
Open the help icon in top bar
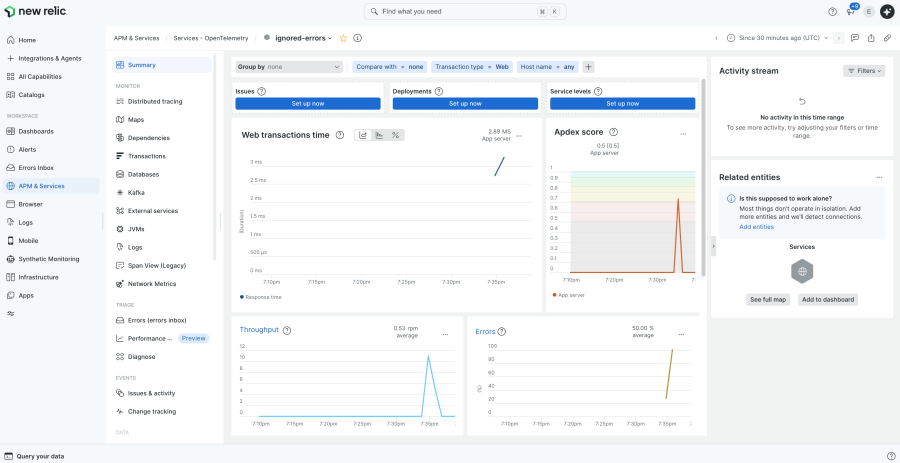coord(832,11)
